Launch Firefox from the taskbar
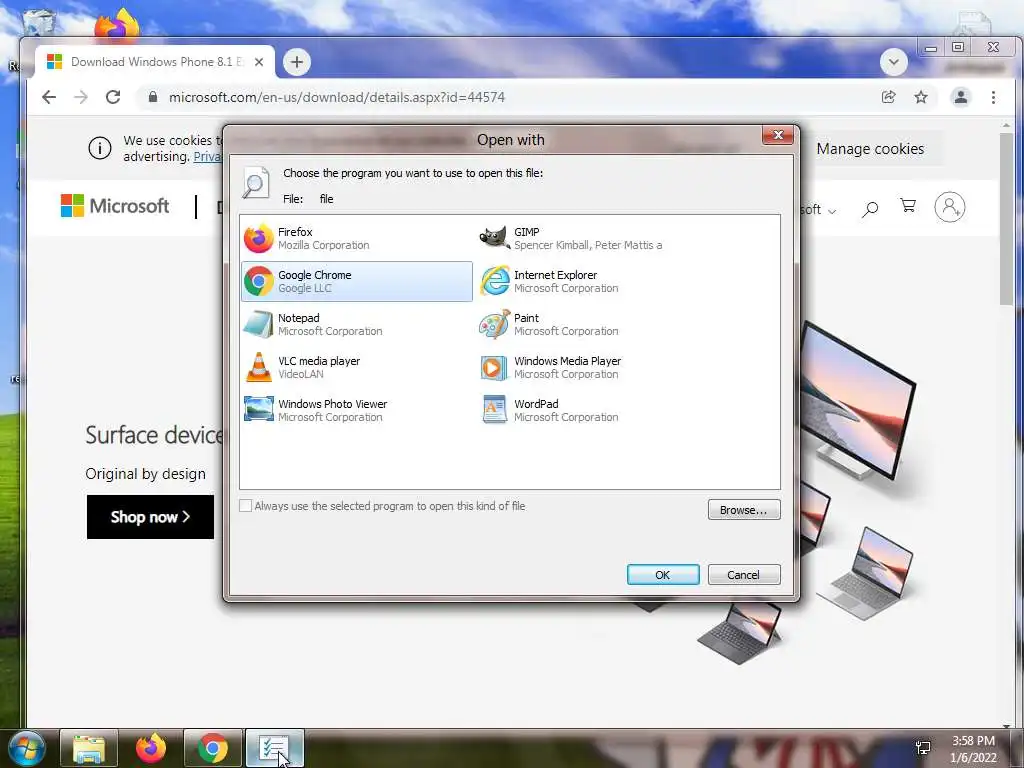 pos(151,748)
